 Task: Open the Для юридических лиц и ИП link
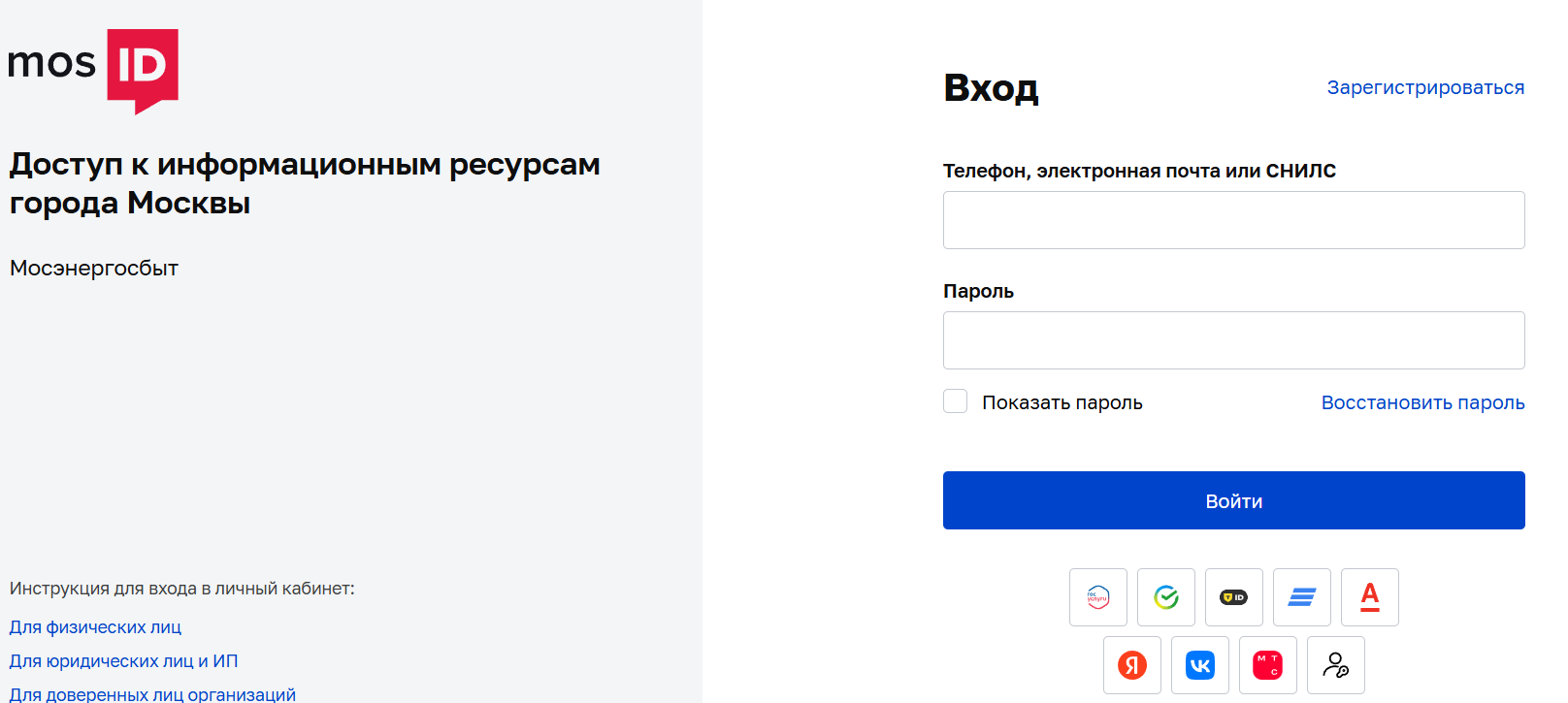tap(123, 661)
